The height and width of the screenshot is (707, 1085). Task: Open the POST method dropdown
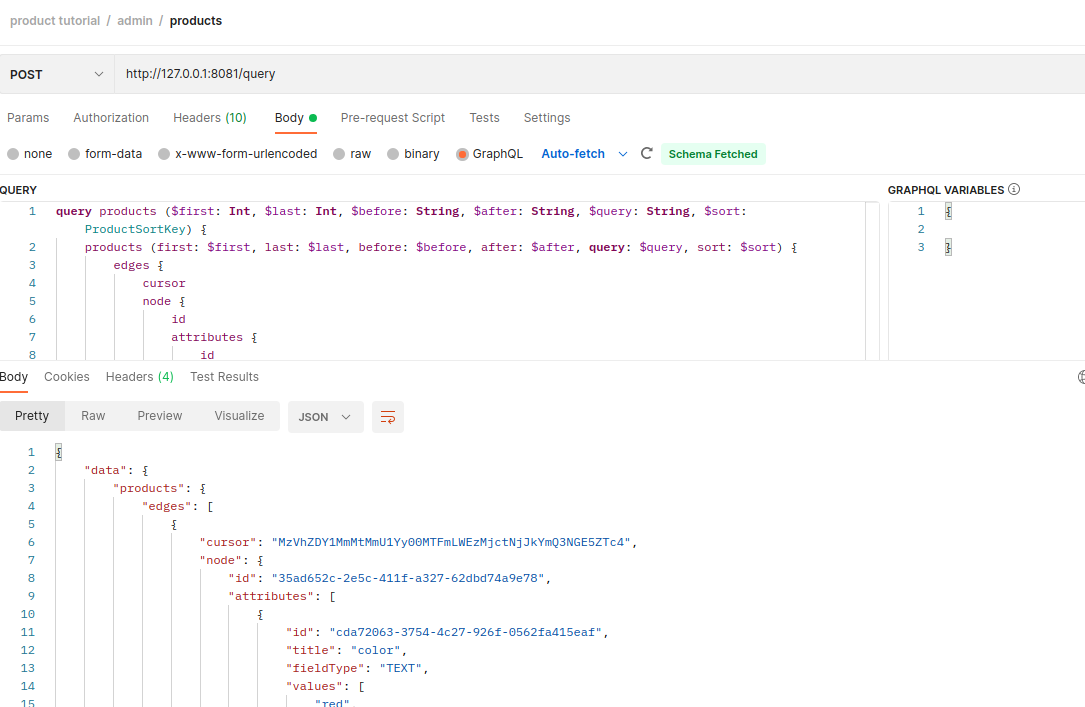point(56,74)
